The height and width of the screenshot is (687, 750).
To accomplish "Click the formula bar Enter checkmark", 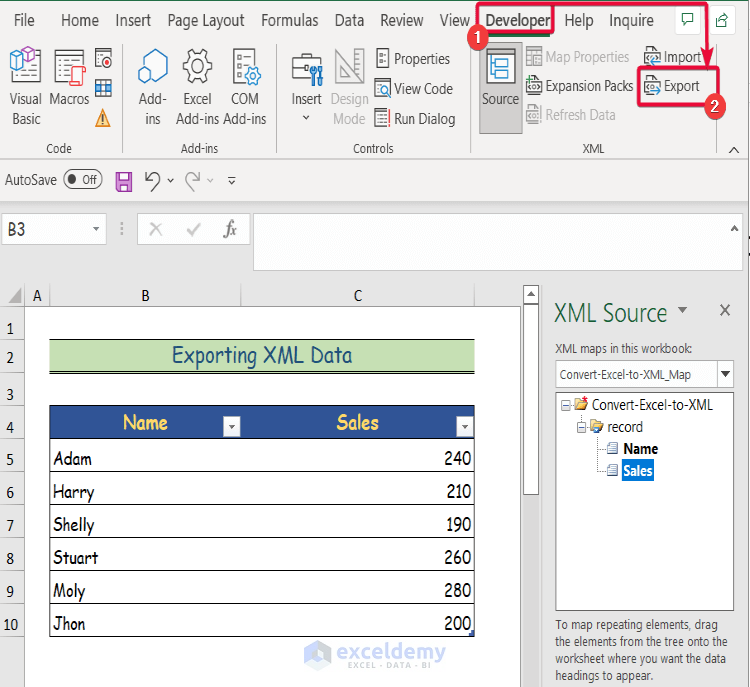I will 193,230.
